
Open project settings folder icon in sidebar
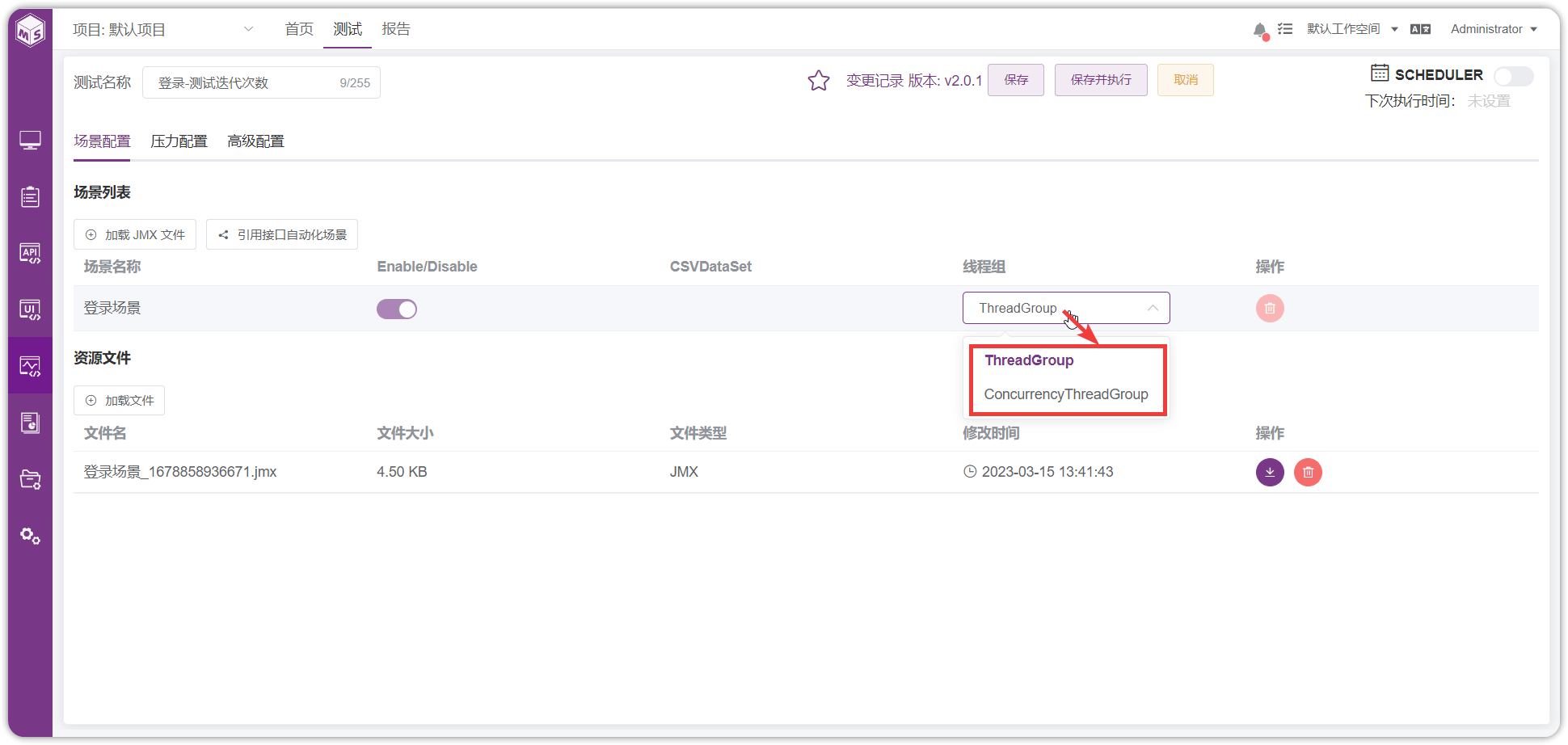30,479
